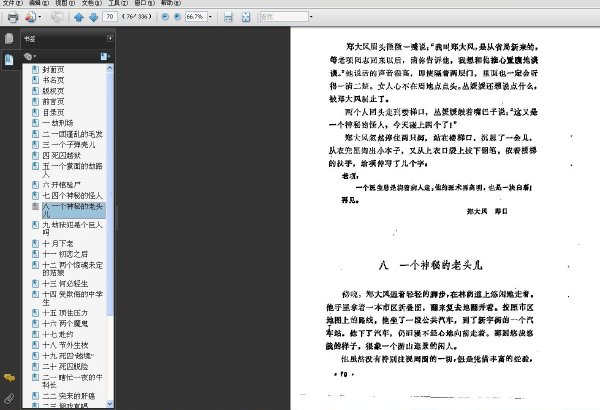Open the 编辑 menu
Screen dimensions: 600x410
point(39,3)
